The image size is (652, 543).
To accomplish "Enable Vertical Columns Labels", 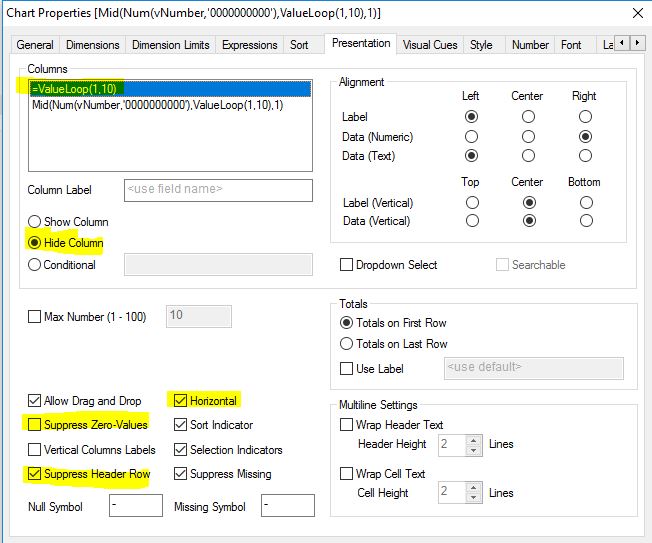I will click(34, 449).
